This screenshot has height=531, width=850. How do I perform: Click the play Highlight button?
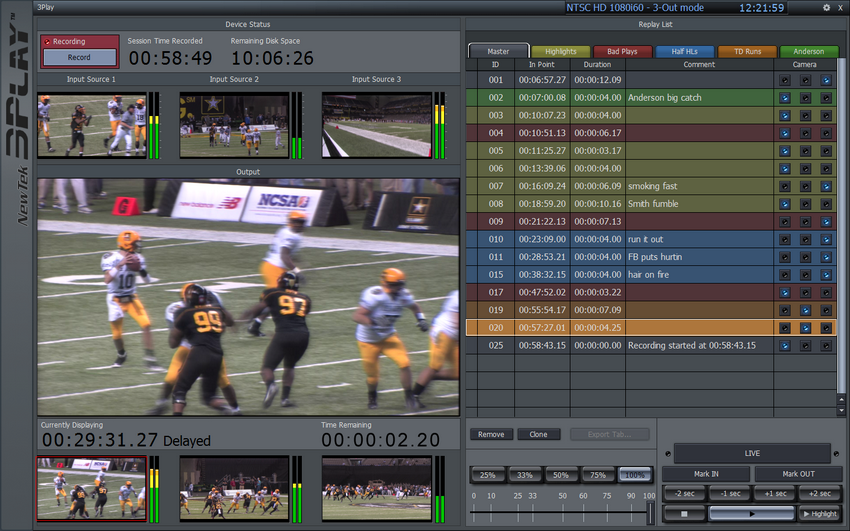(819, 513)
